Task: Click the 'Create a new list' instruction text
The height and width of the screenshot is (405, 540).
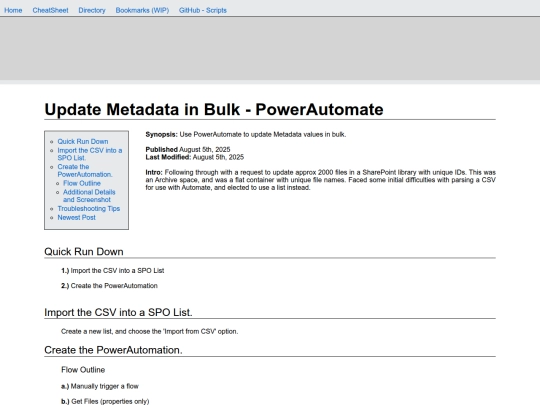Action: click(149, 332)
